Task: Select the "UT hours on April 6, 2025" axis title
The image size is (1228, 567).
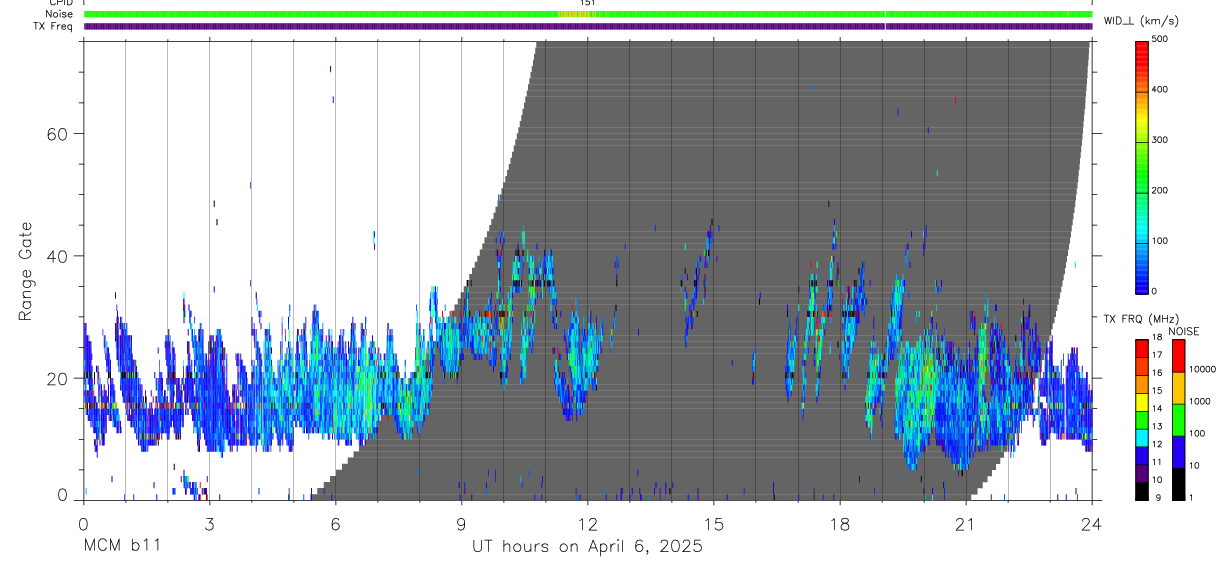Action: 587,547
